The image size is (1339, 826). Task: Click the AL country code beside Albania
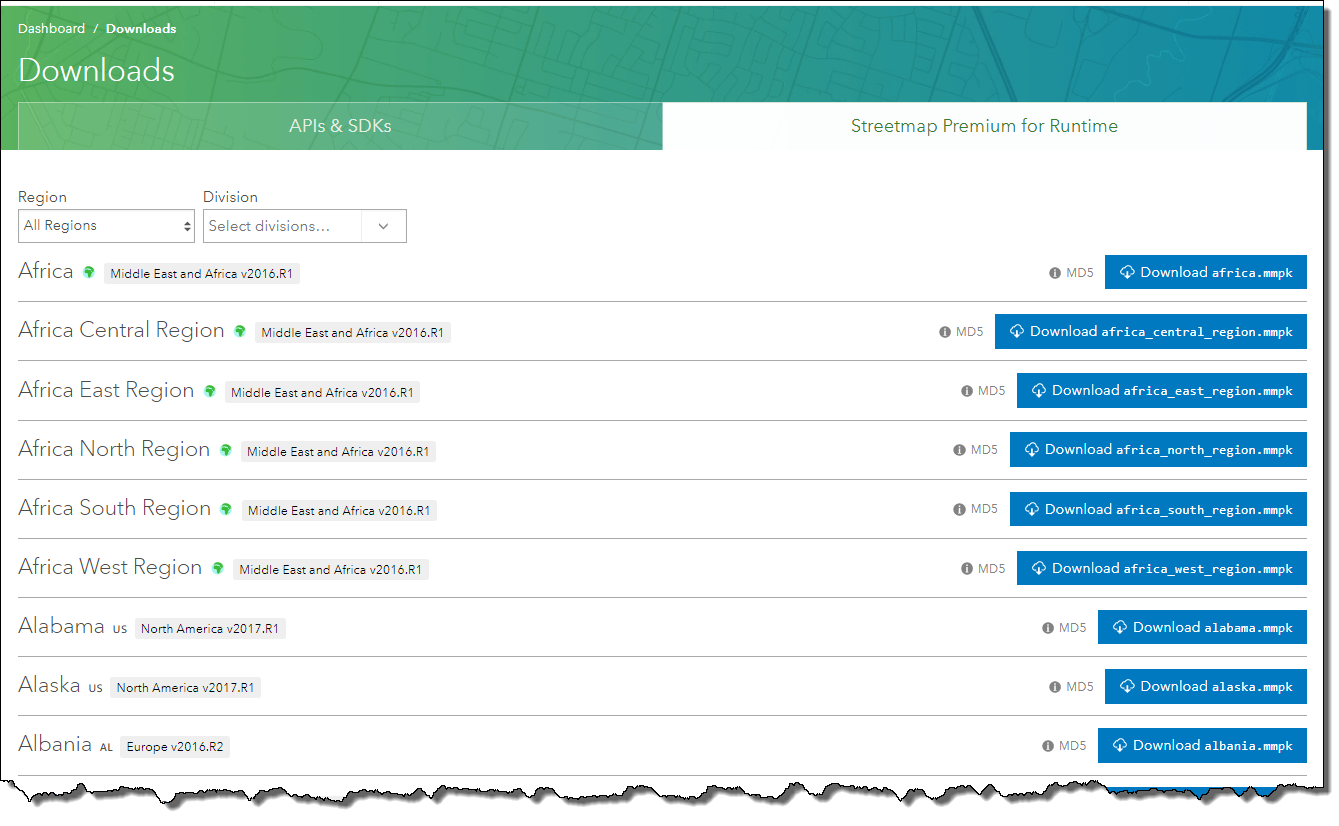pos(106,747)
